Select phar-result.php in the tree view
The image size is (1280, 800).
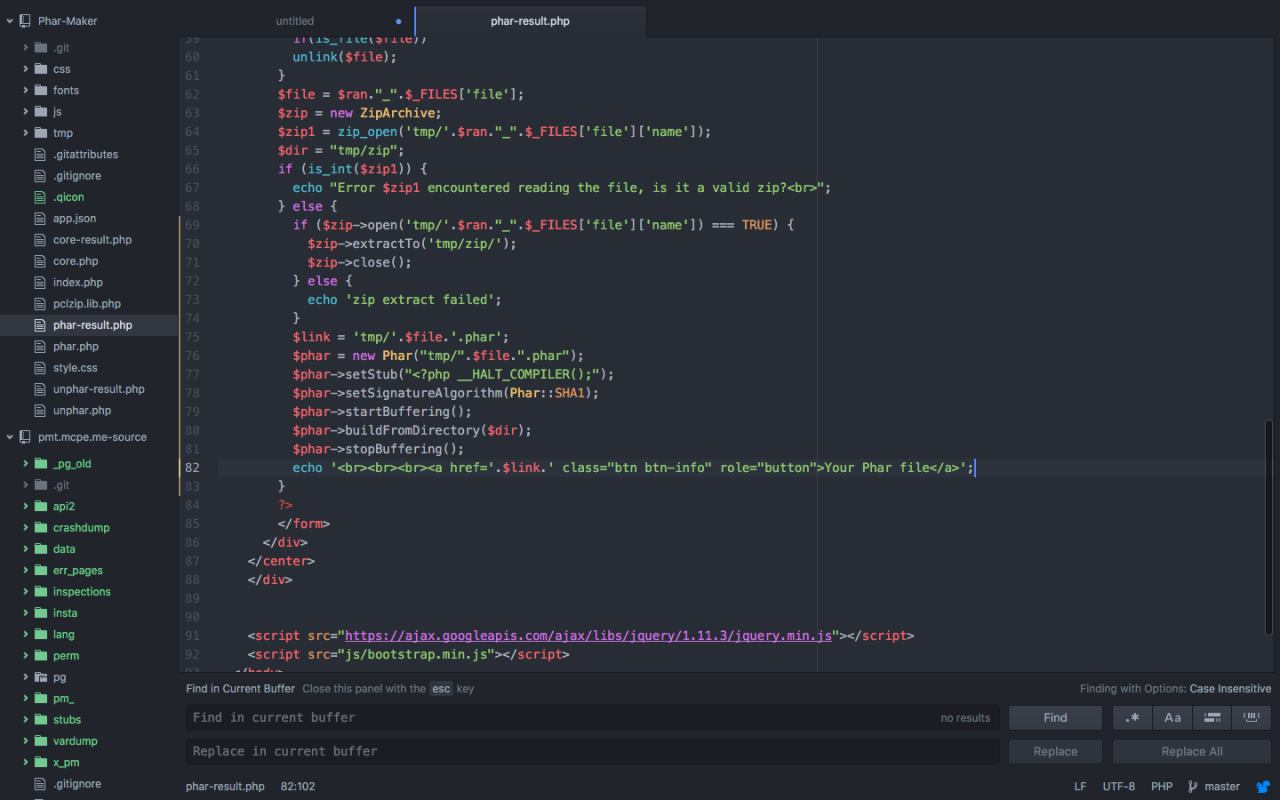tap(92, 325)
